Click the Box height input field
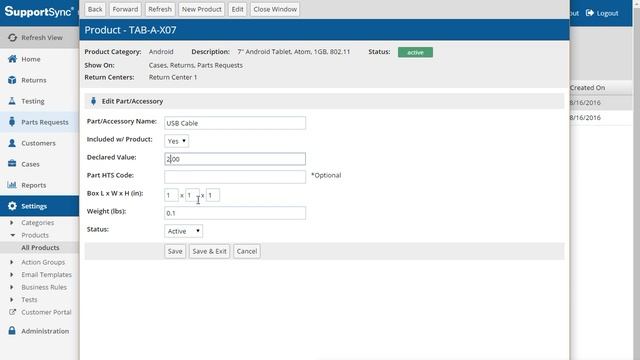 point(213,195)
